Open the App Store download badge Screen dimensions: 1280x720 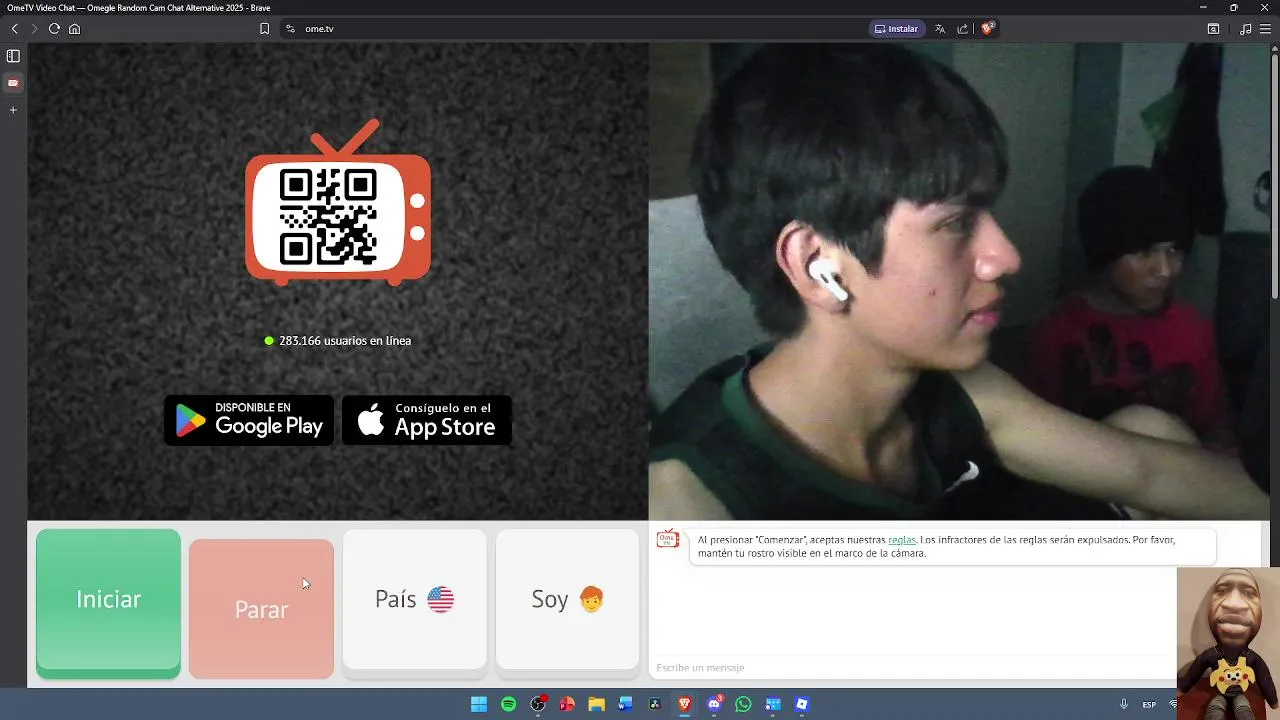427,420
